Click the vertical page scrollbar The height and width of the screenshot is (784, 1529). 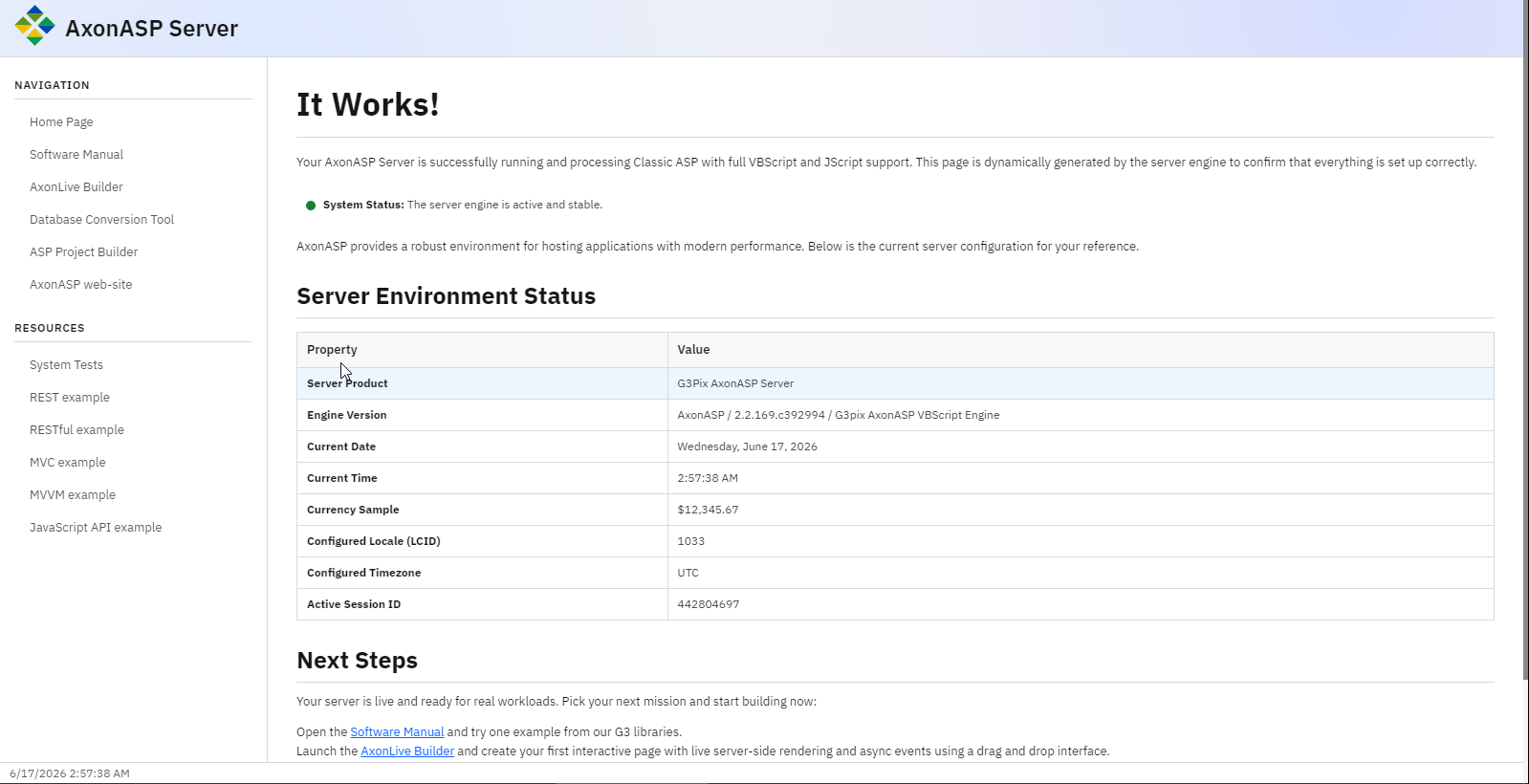(1525, 339)
